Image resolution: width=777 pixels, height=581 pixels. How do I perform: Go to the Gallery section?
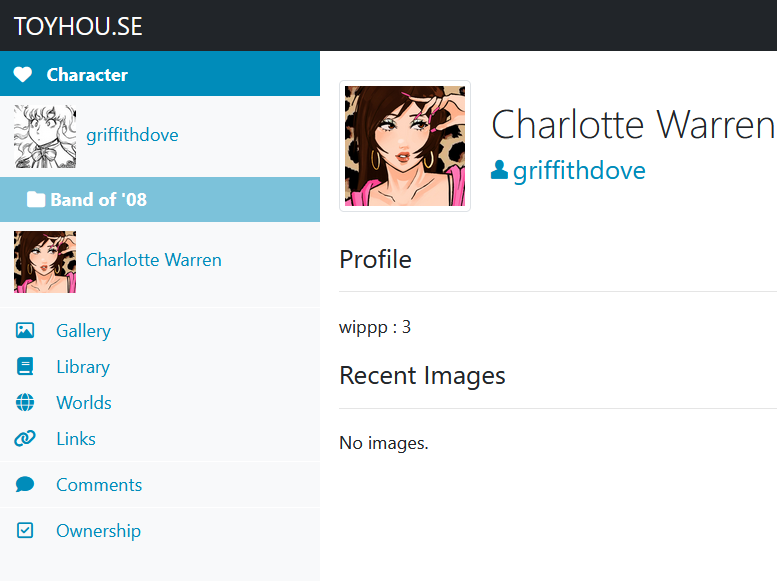pyautogui.click(x=83, y=331)
